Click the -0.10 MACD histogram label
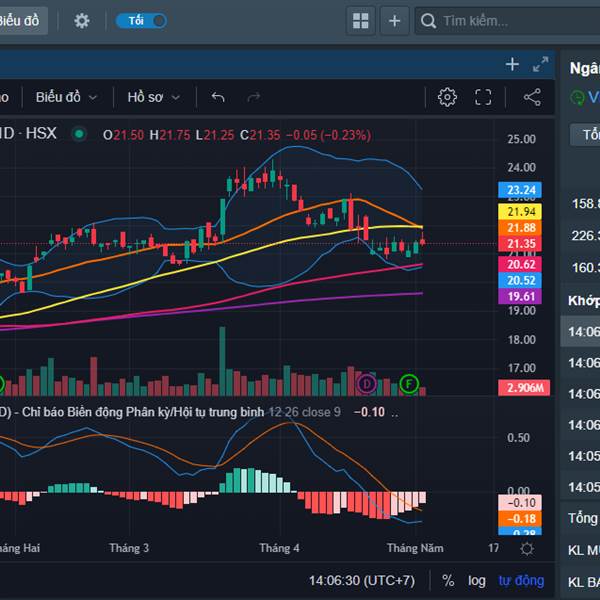The width and height of the screenshot is (600, 600). coord(520,502)
